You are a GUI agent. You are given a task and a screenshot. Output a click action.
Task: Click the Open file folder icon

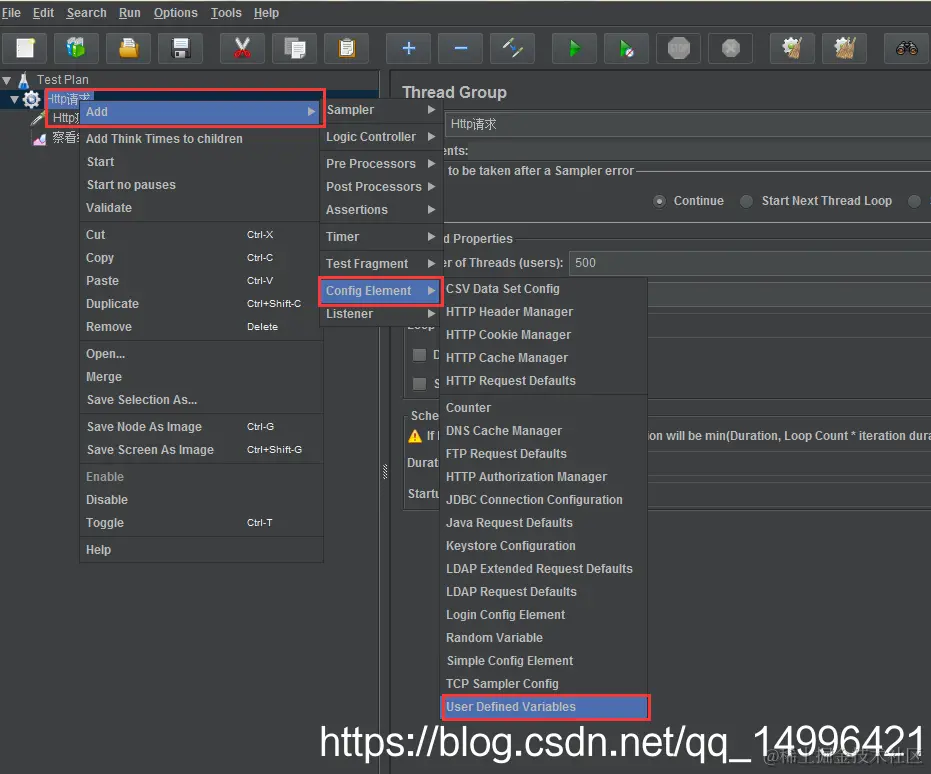(128, 48)
